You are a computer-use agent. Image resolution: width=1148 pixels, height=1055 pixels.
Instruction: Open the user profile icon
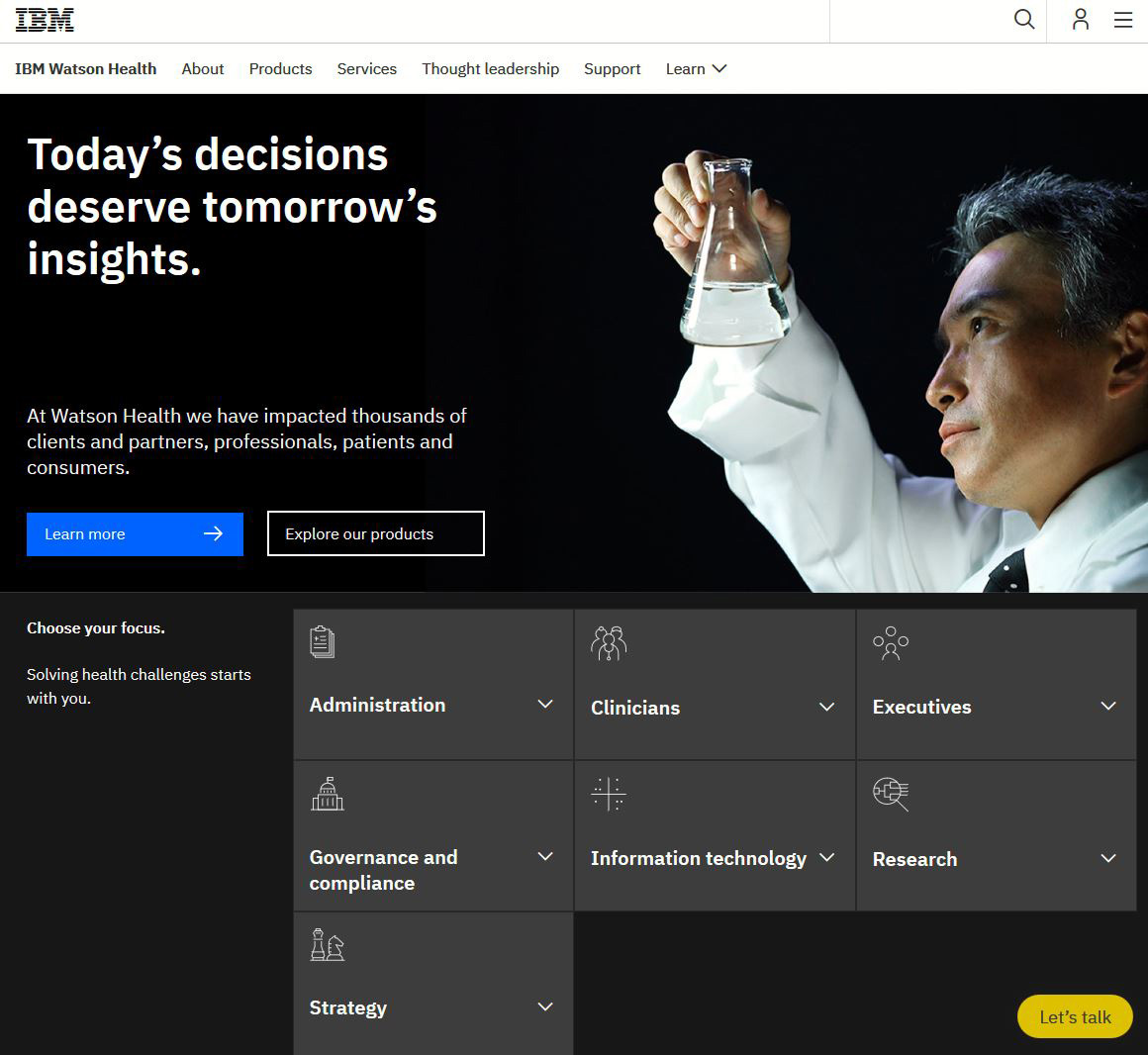[x=1081, y=20]
